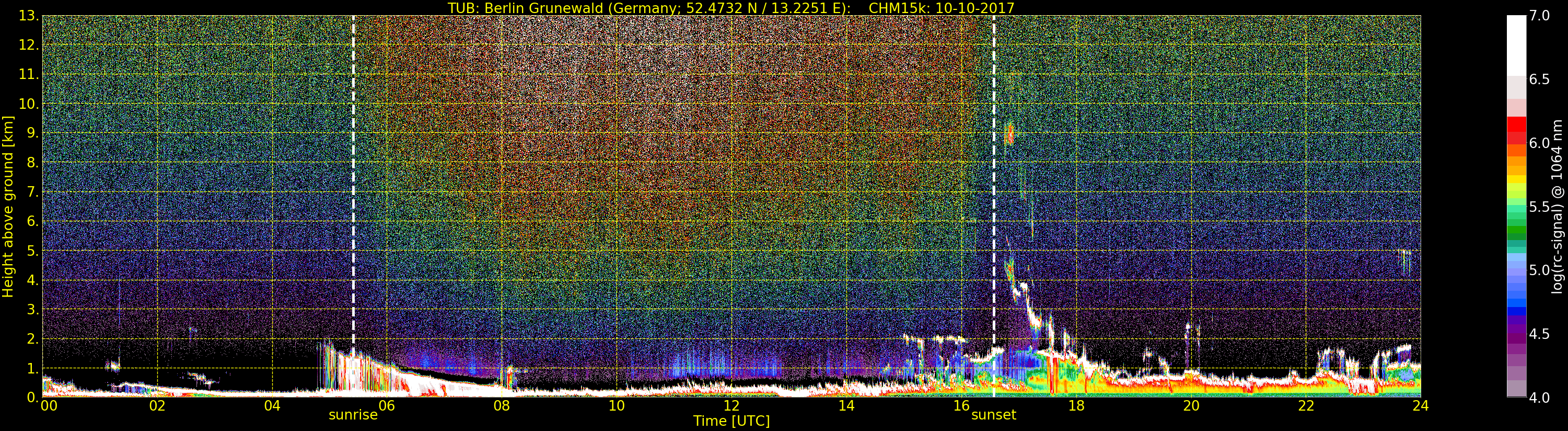The height and width of the screenshot is (431, 1568).
Task: Click time axis tick label '14'
Action: point(846,406)
